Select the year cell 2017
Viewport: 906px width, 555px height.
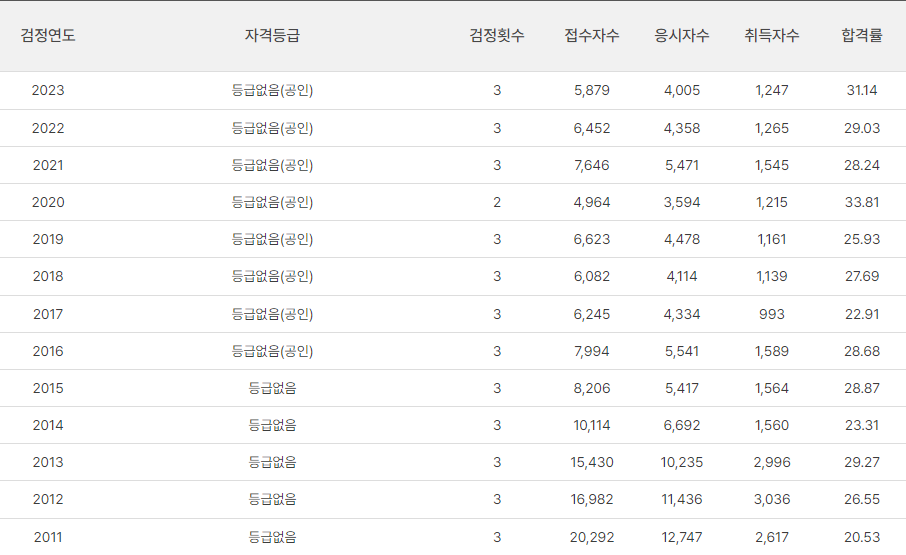(48, 314)
